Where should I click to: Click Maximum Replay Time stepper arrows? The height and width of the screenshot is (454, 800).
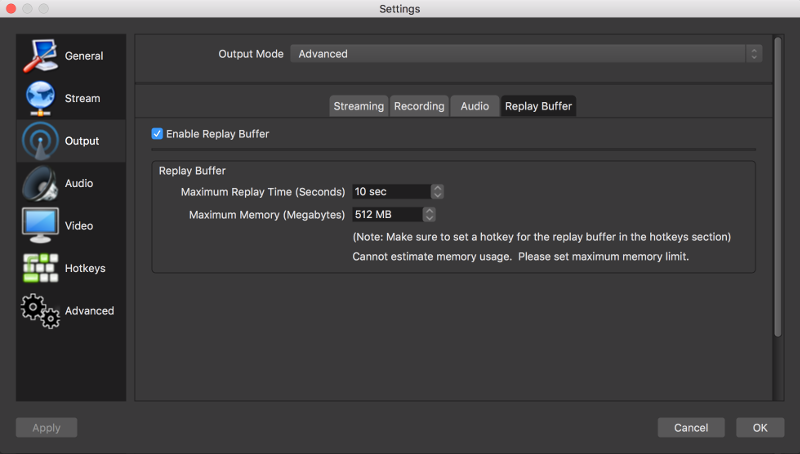[x=437, y=191]
